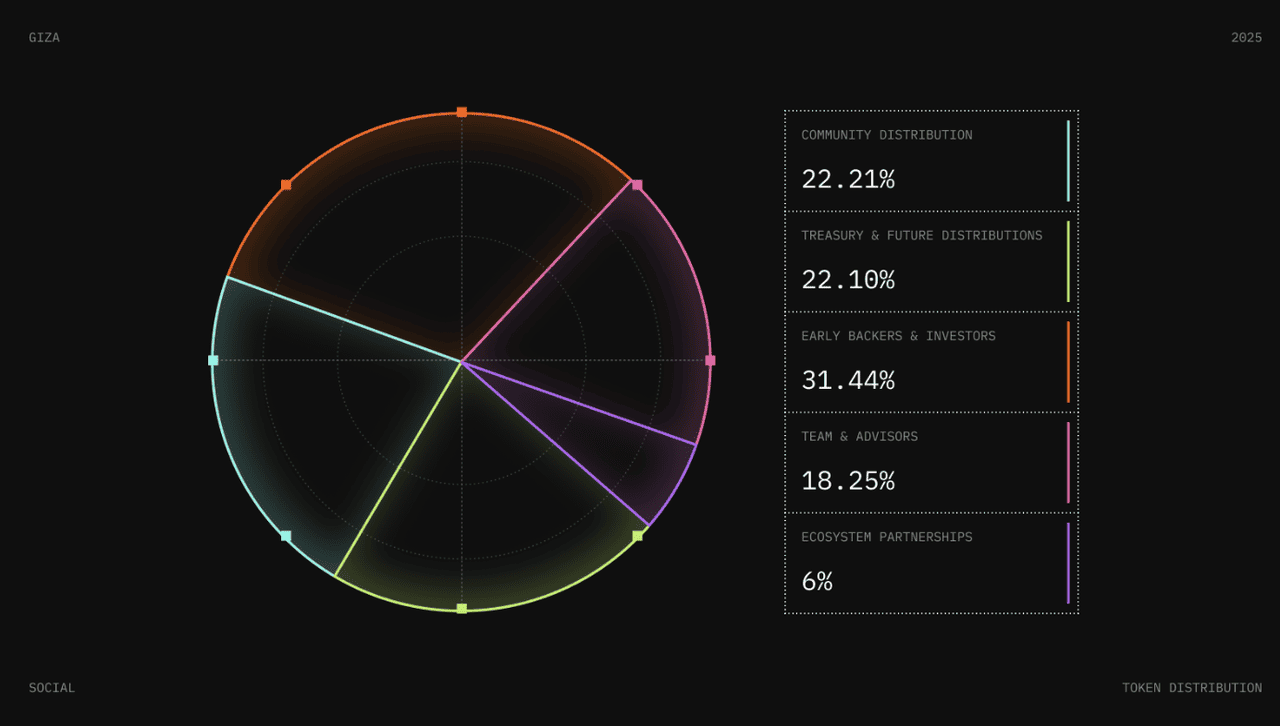Click the orange square marker at chart top
The image size is (1280, 726).
click(x=462, y=112)
